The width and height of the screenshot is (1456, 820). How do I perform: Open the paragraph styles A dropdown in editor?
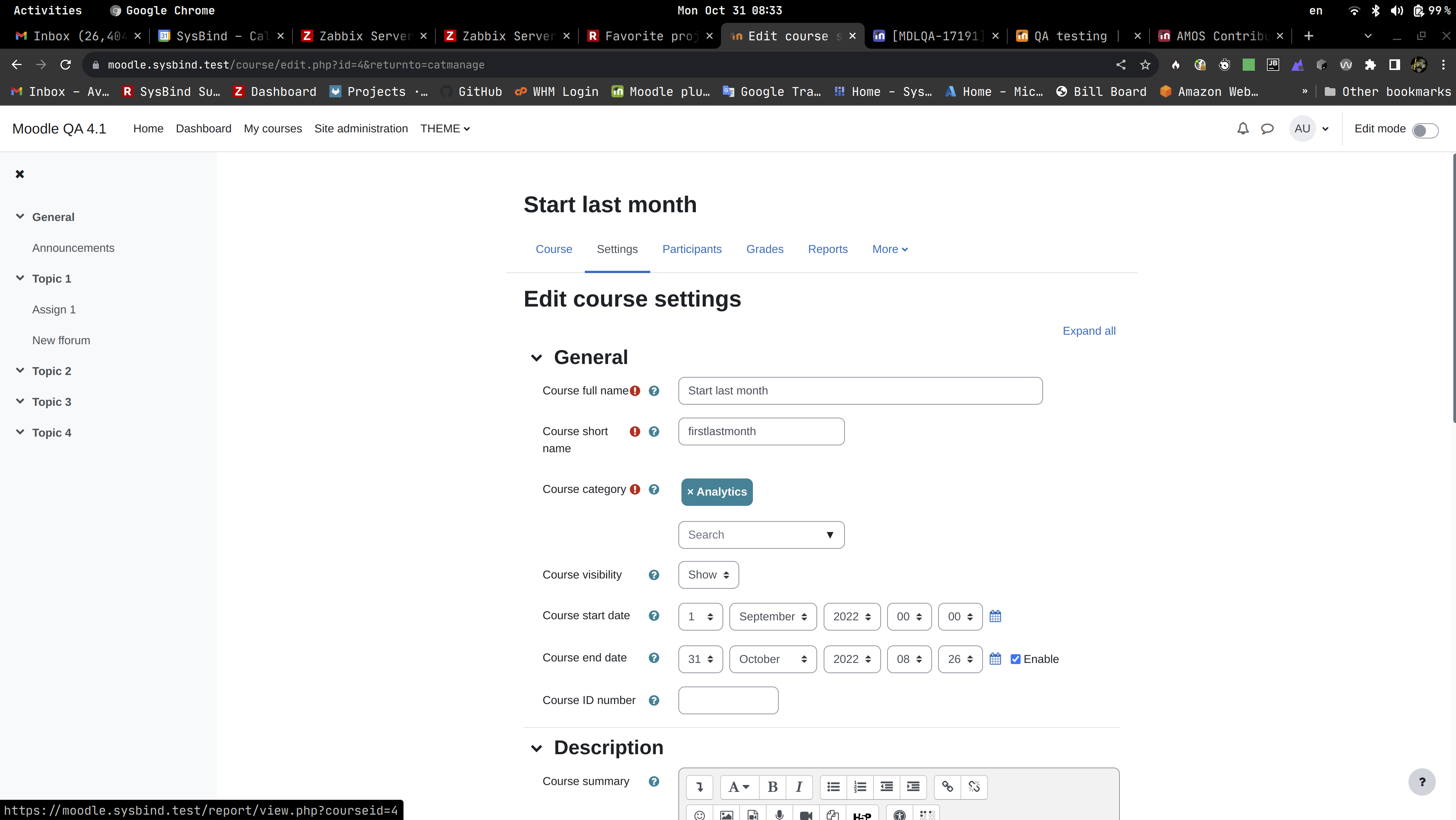coord(739,787)
